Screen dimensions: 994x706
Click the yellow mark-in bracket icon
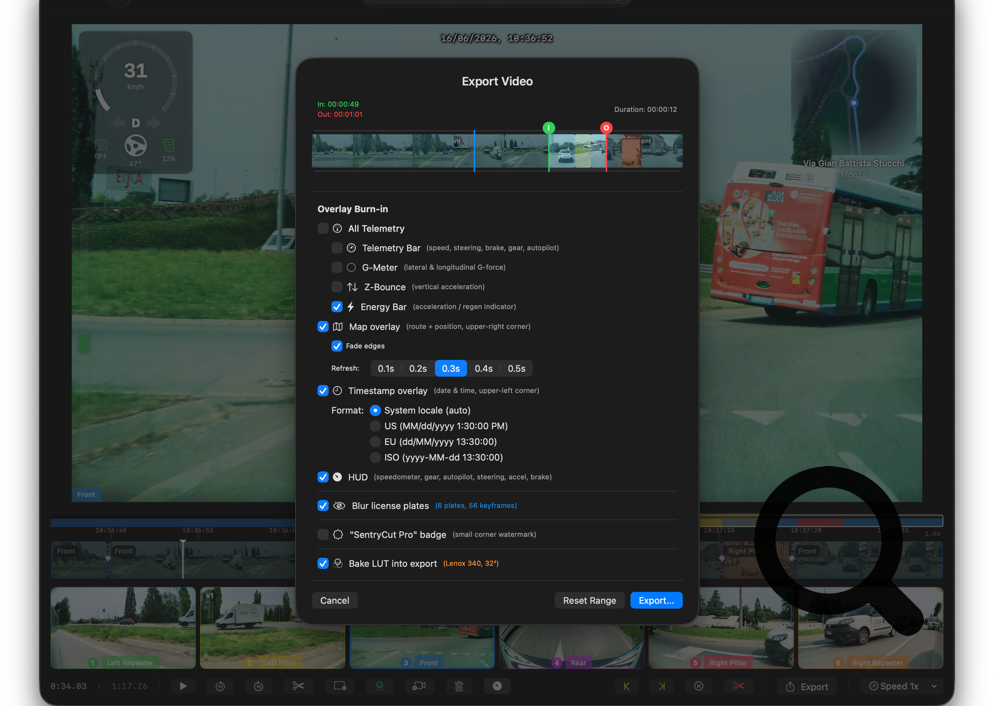(626, 686)
